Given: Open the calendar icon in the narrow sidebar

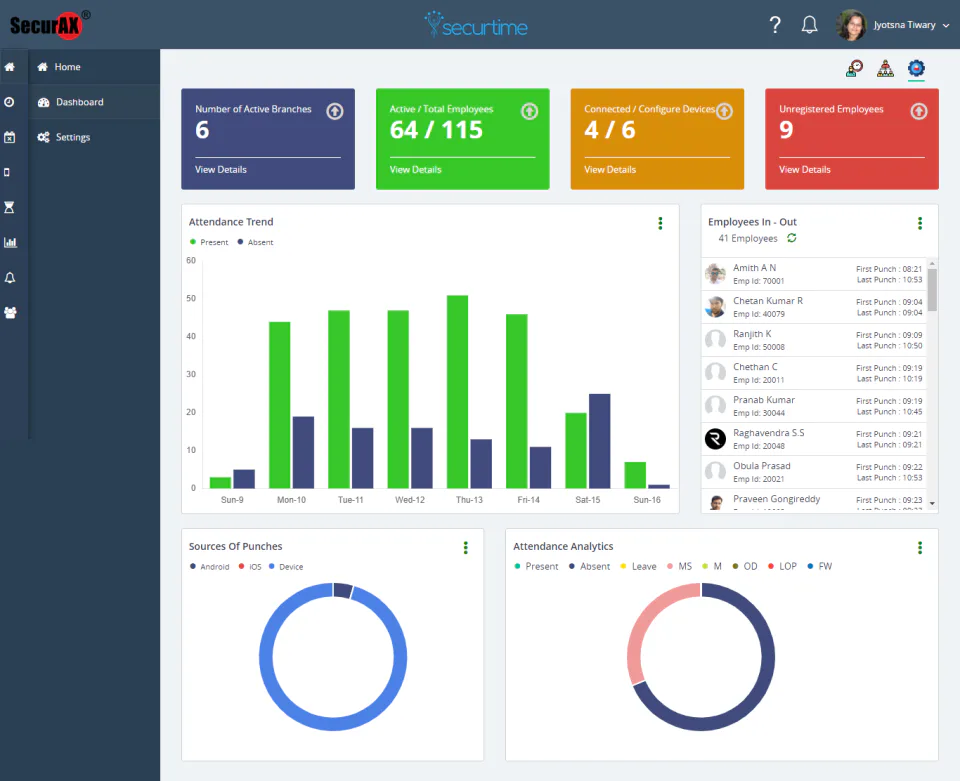Looking at the screenshot, I should [9, 137].
